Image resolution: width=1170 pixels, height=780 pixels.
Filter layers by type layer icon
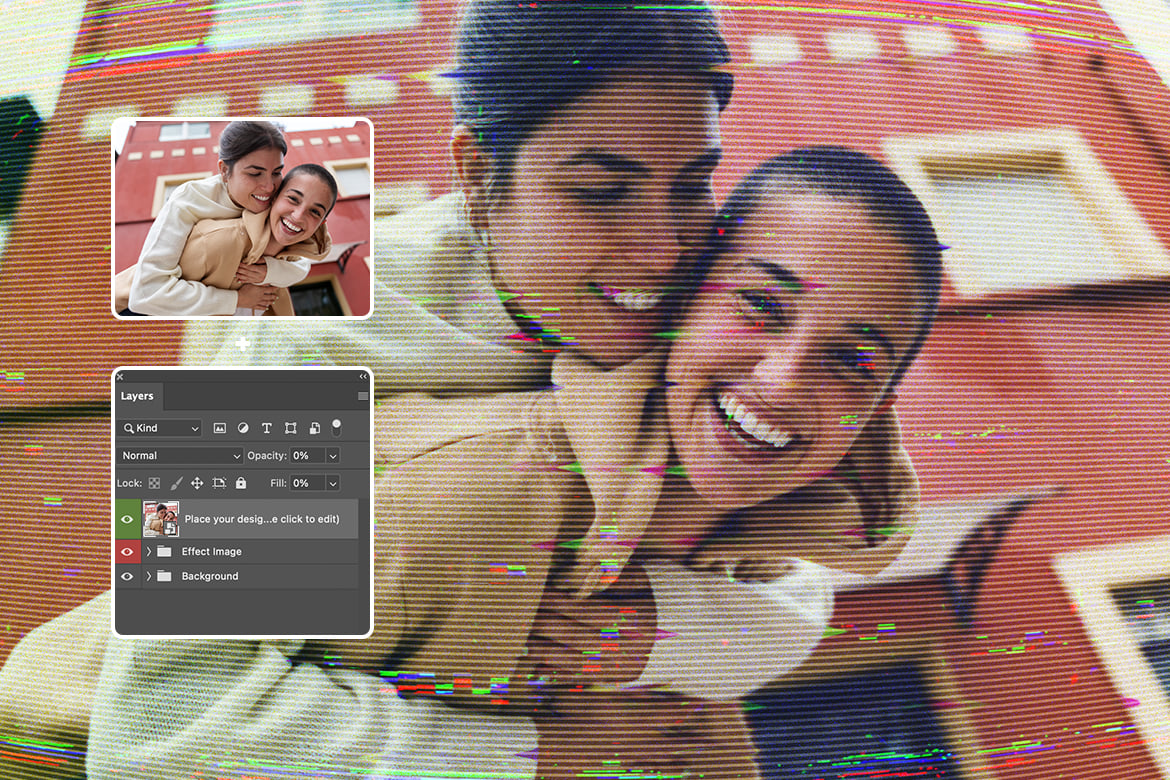pyautogui.click(x=266, y=428)
